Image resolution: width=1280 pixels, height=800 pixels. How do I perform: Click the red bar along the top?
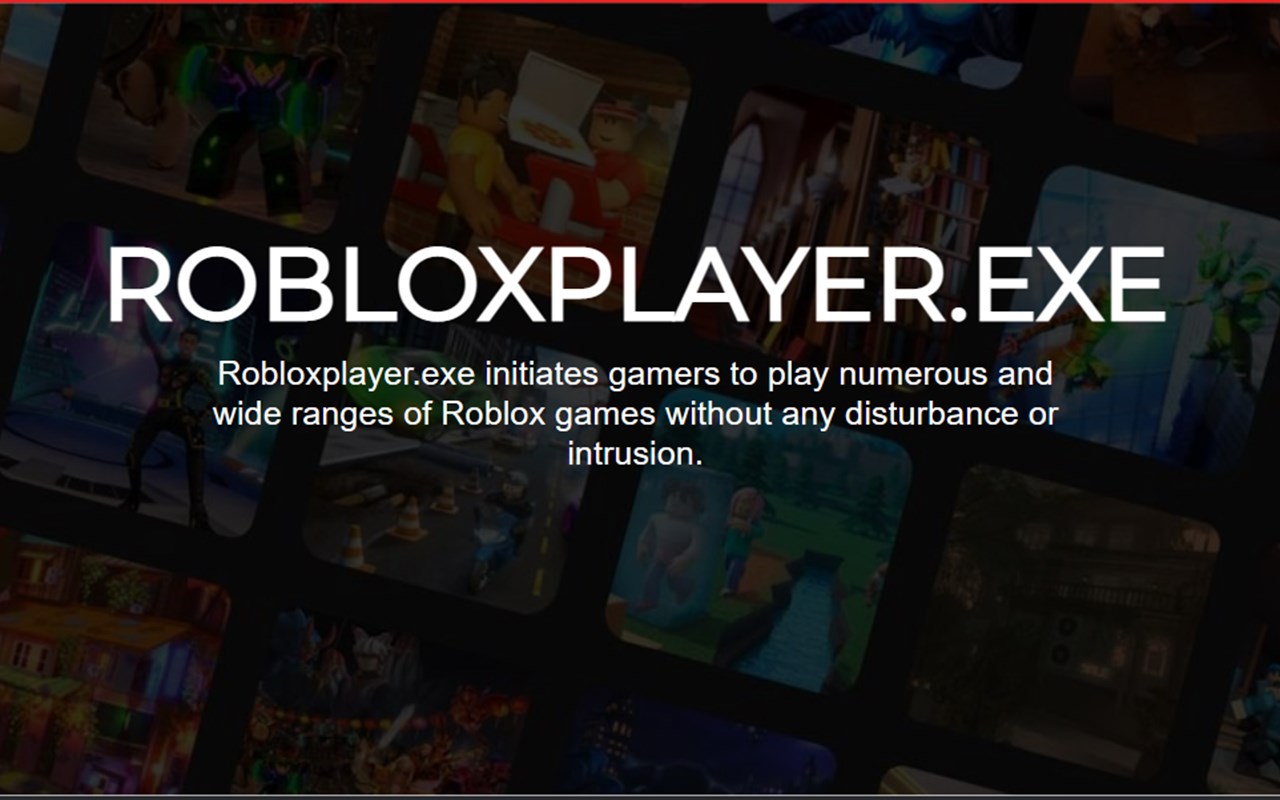point(640,2)
